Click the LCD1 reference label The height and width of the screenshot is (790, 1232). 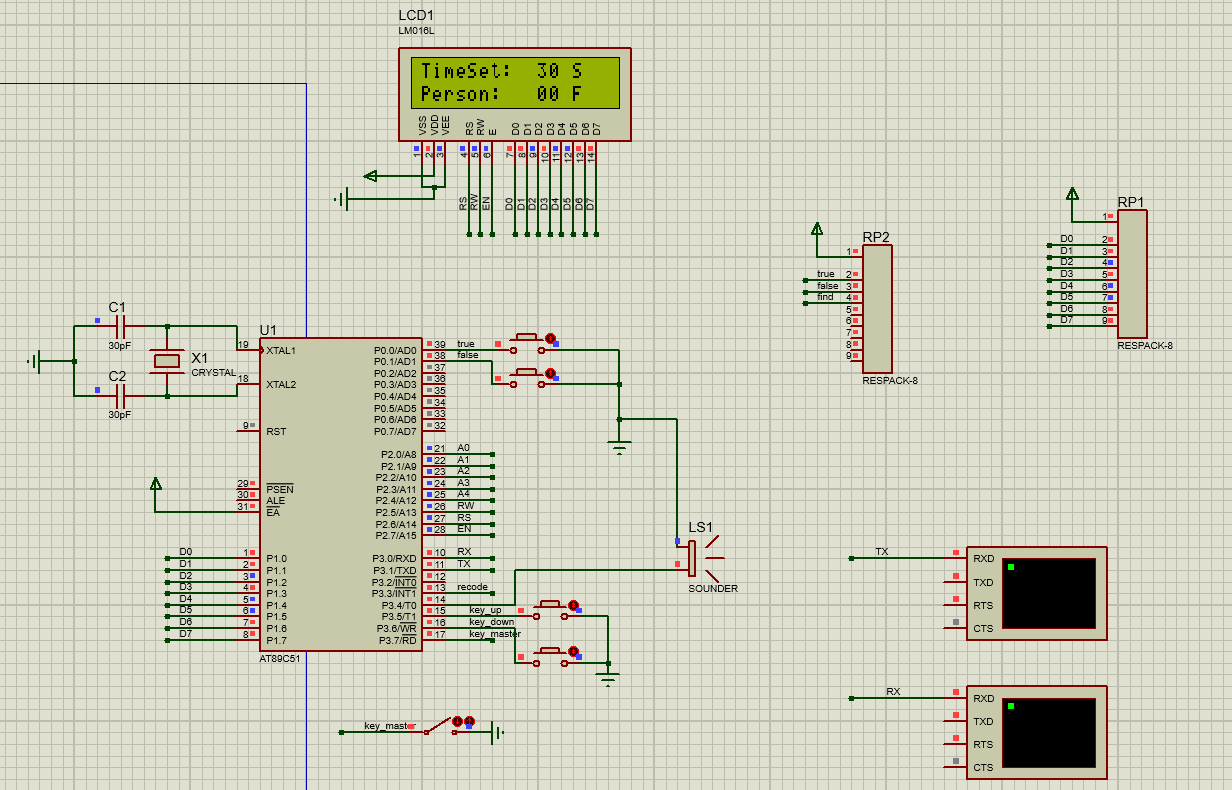tap(416, 16)
